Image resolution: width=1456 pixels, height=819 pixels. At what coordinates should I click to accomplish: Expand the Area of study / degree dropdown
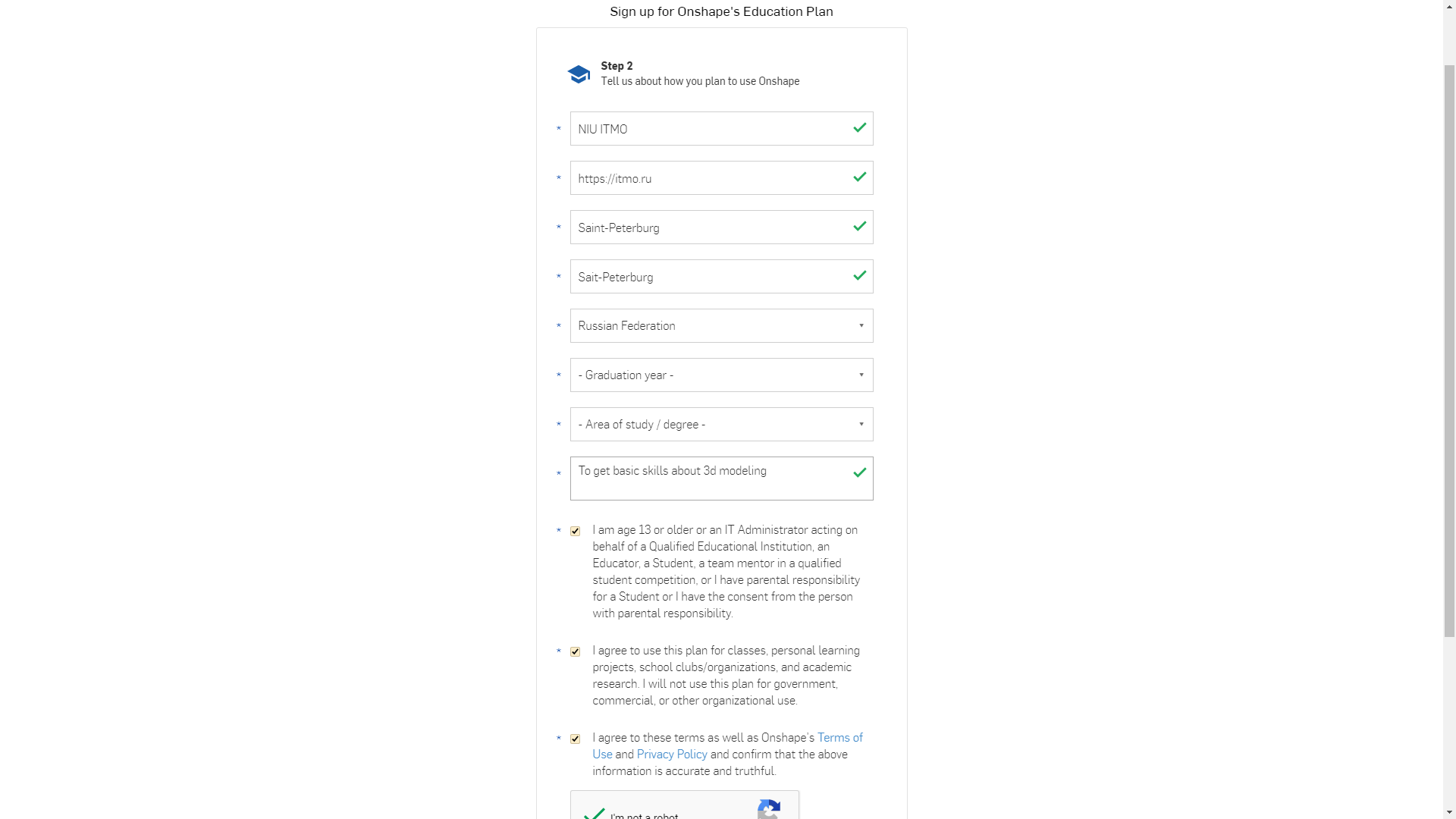[721, 424]
